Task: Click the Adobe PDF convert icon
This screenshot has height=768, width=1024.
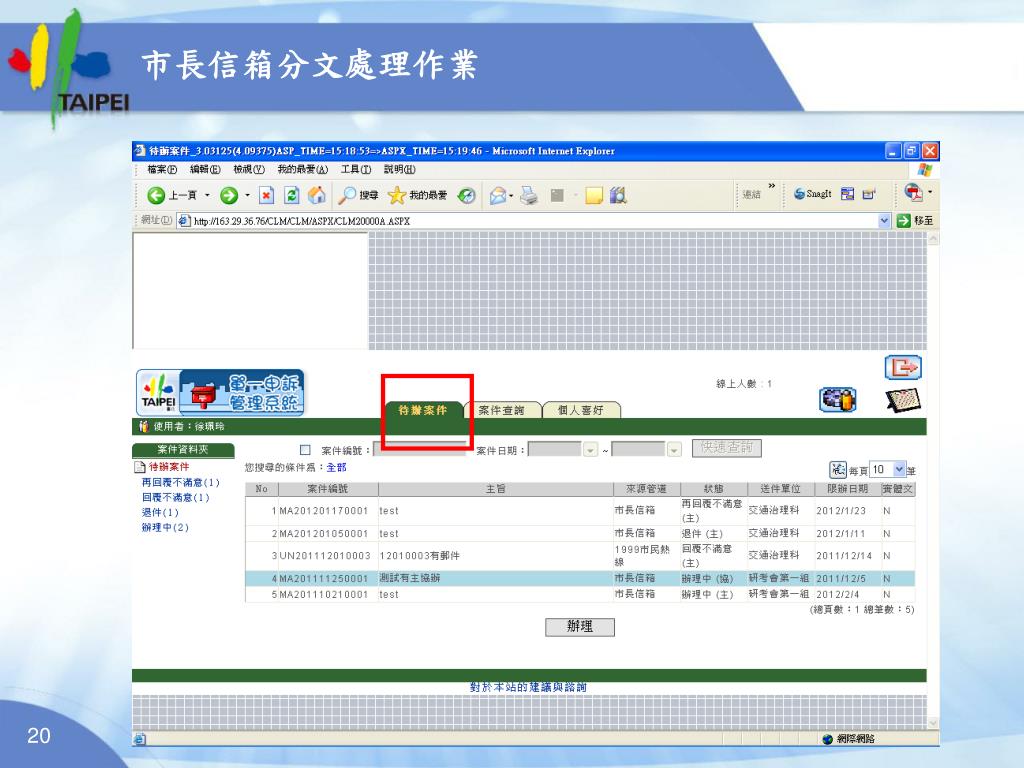Action: [x=912, y=193]
